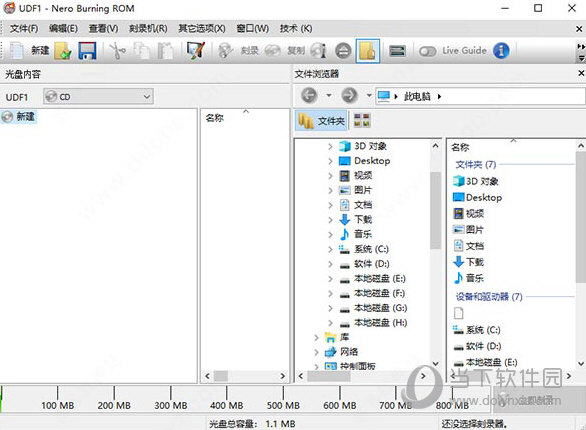Click the blue Live Guide info icon

[x=501, y=50]
